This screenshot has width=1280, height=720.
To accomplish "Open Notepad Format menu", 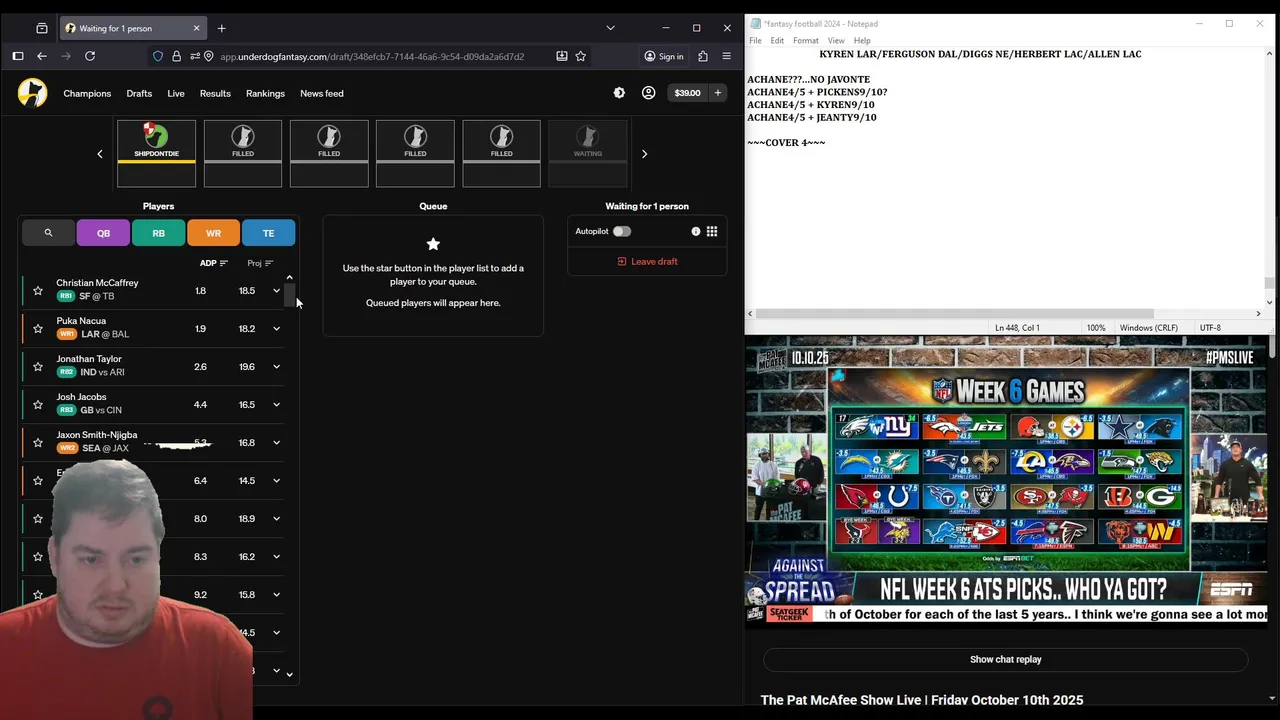I will [806, 41].
